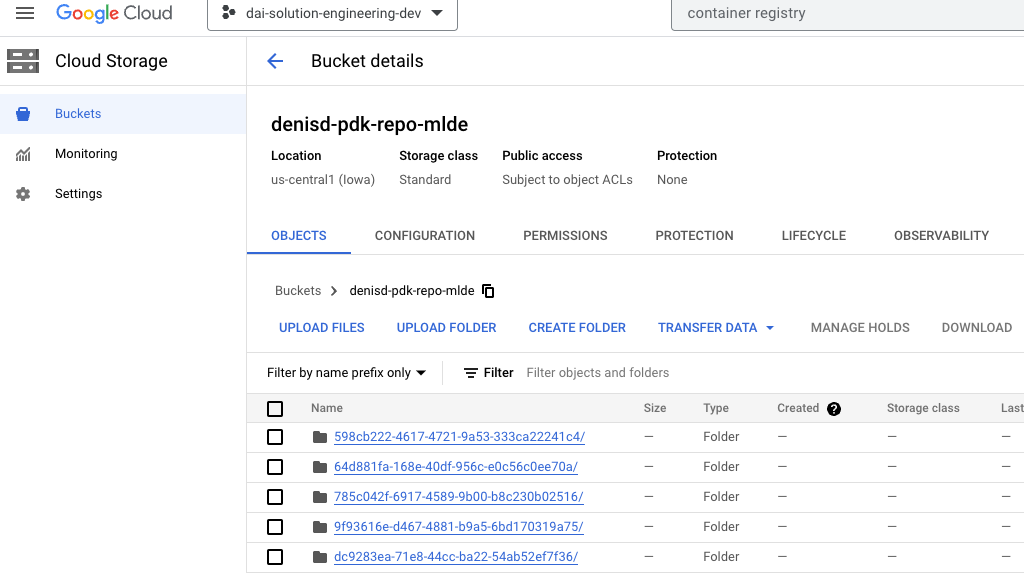Switch to the Configuration tab
The height and width of the screenshot is (573, 1024).
click(424, 235)
